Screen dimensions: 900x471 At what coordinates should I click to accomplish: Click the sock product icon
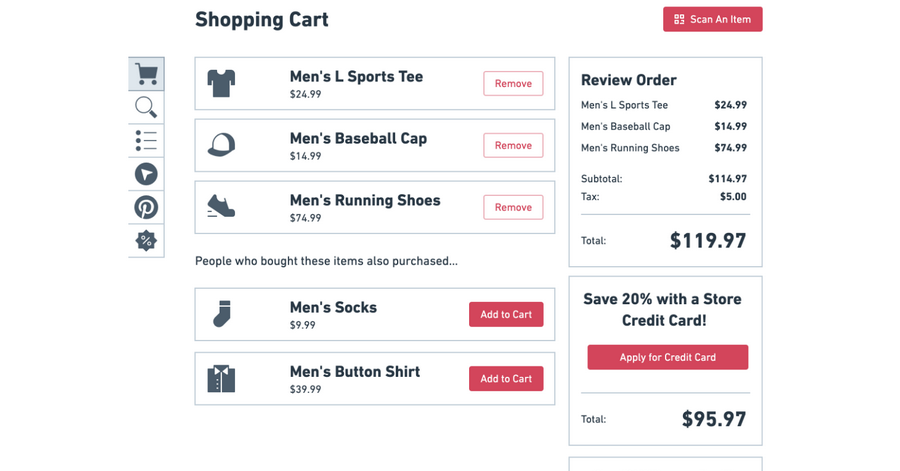222,314
